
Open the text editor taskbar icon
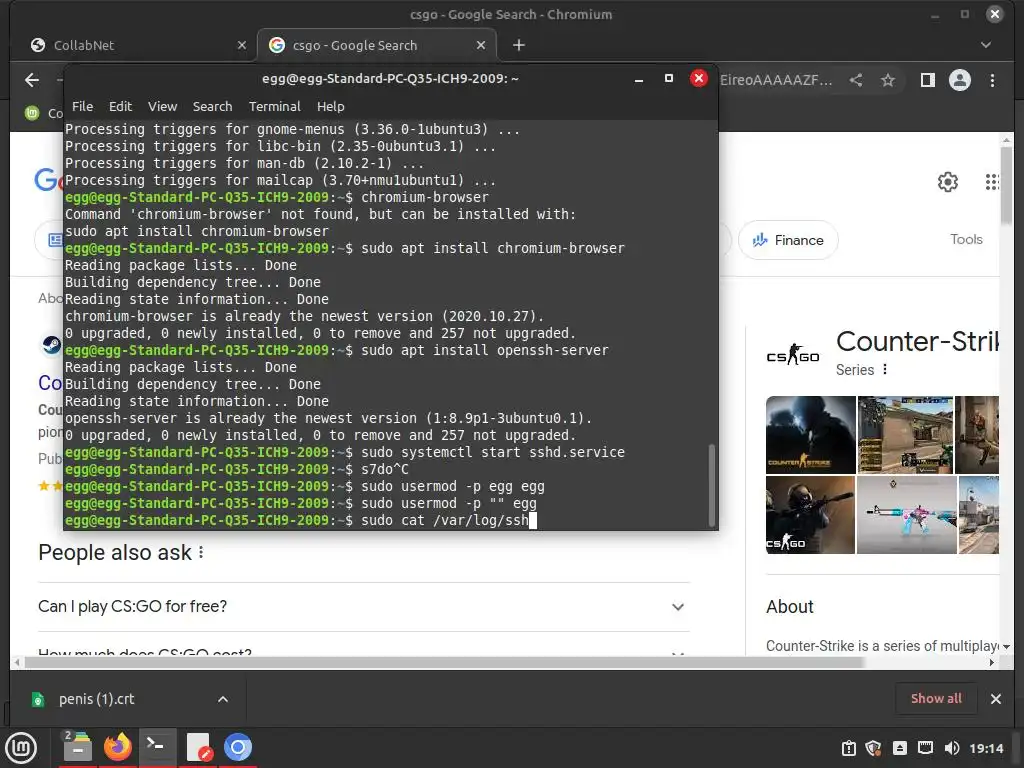pyautogui.click(x=198, y=747)
